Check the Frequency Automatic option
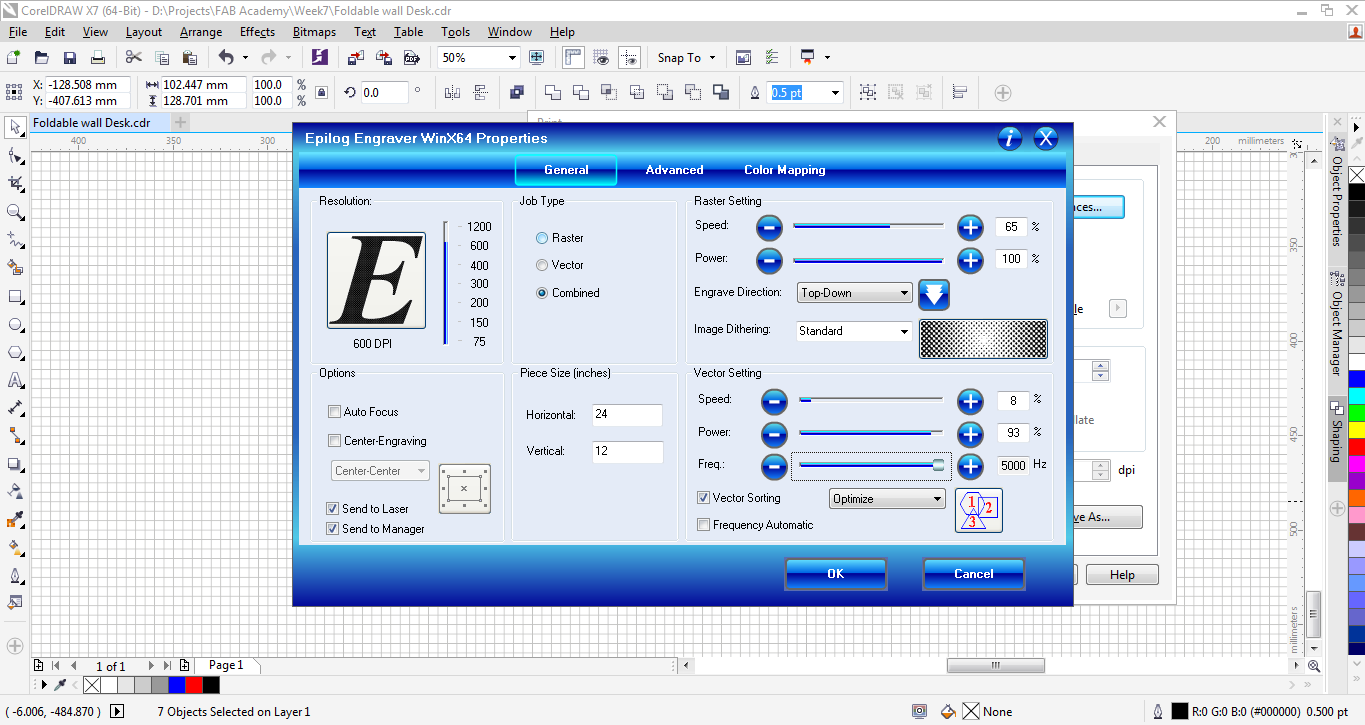Image resolution: width=1365 pixels, height=725 pixels. point(704,525)
